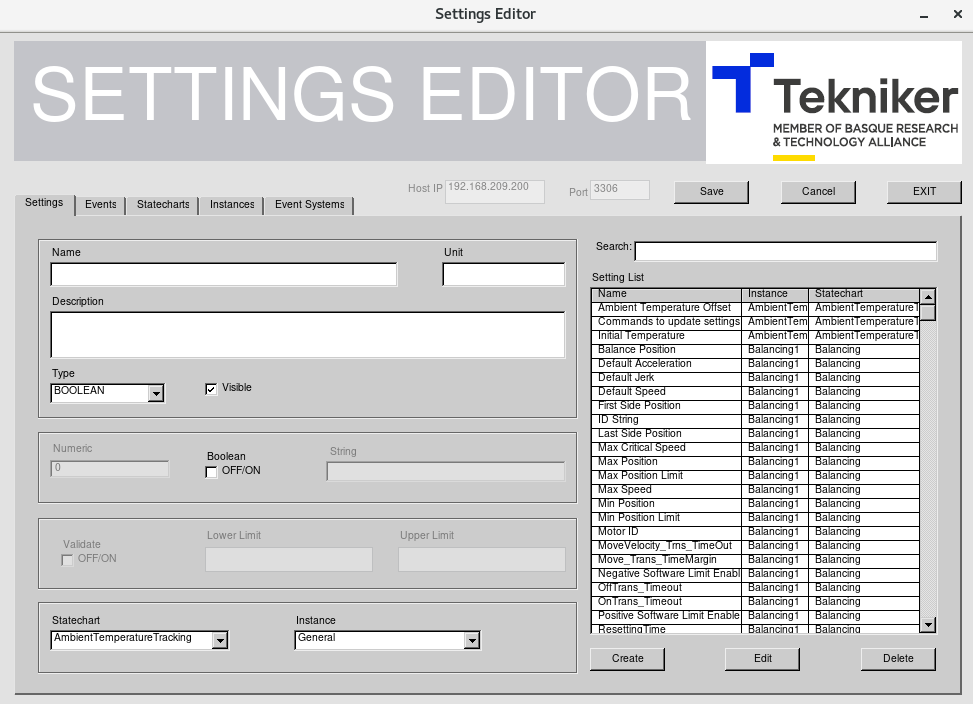Select the 'ID String' row
Image resolution: width=973 pixels, height=704 pixels.
tap(755, 420)
